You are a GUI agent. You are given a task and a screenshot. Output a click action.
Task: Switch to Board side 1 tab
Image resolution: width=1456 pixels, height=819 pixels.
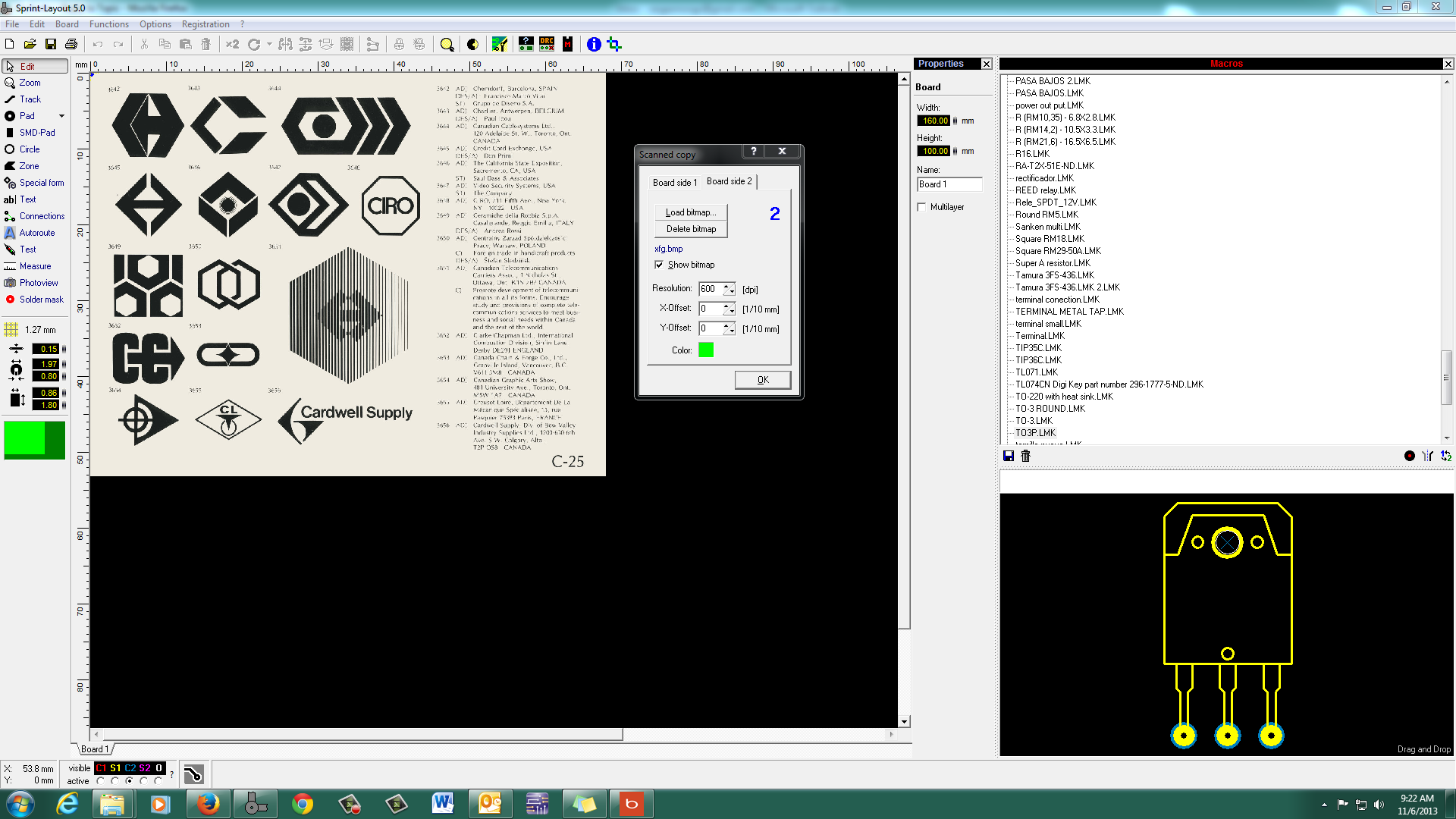pyautogui.click(x=674, y=183)
